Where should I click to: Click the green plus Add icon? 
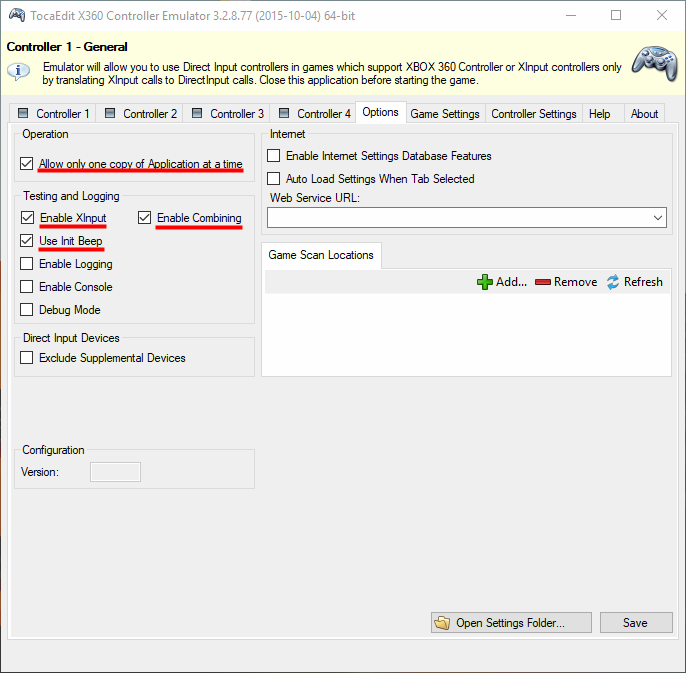coord(484,282)
